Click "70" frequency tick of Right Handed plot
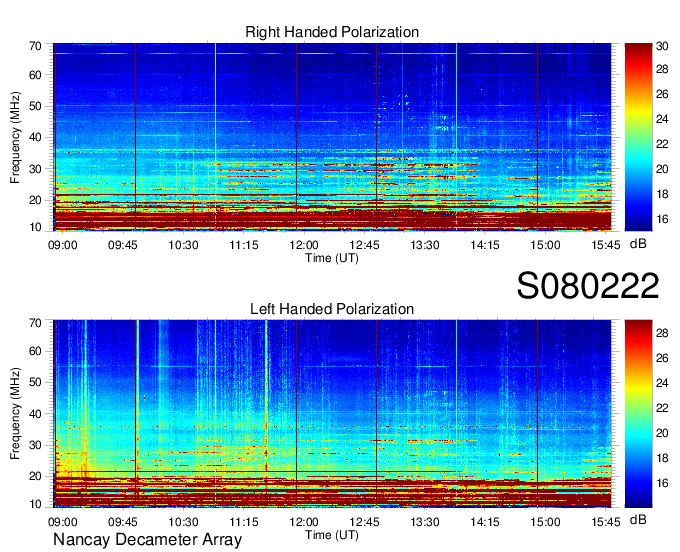Viewport: 680px width, 552px height. coord(35,46)
